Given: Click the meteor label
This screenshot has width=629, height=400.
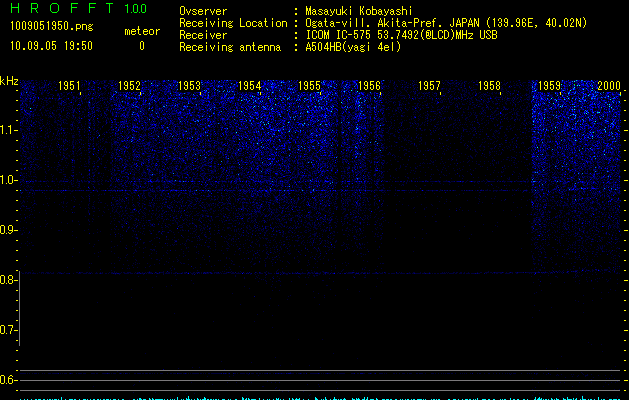Looking at the screenshot, I should click(x=142, y=31).
